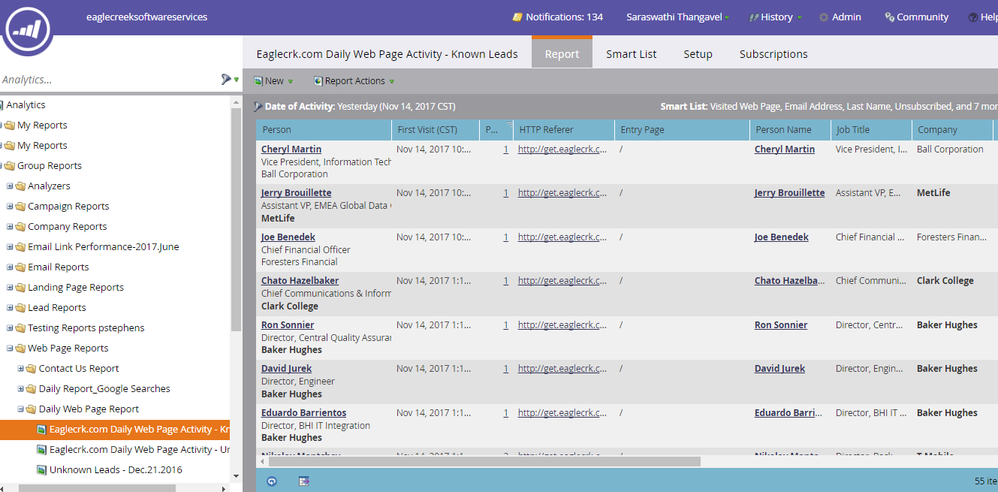Click the export report icon in bottom bar

coord(304,481)
